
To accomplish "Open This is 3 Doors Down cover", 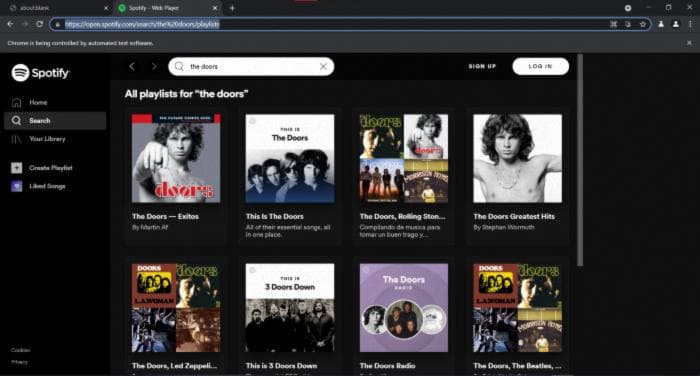I will point(290,308).
